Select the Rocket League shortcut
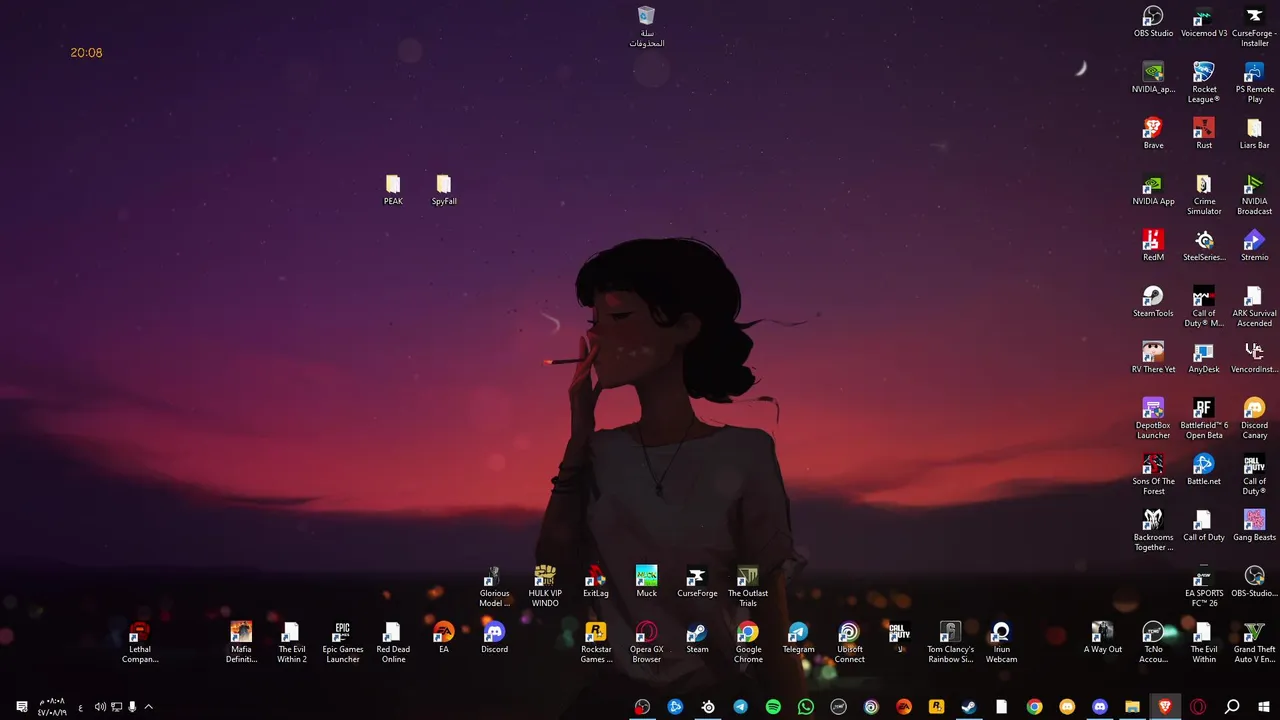Viewport: 1280px width, 720px height. pos(1204,83)
